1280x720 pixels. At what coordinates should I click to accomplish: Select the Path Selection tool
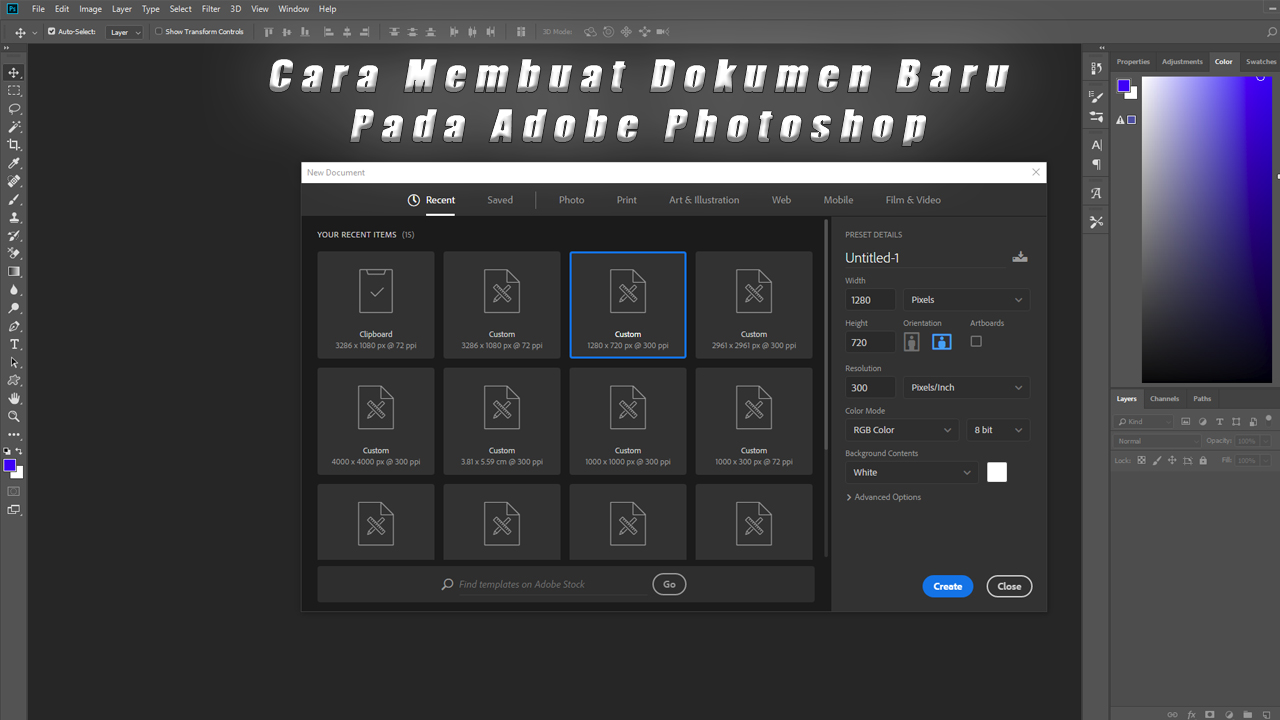[14, 362]
